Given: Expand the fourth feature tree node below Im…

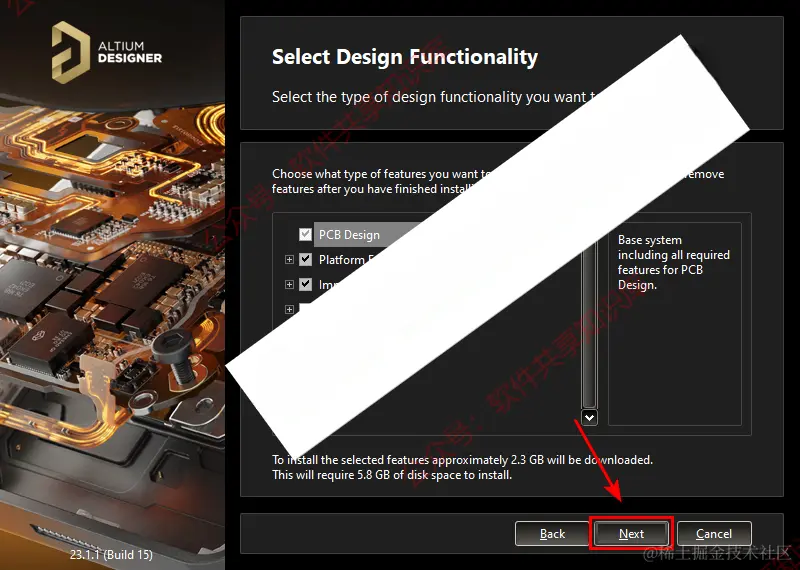Looking at the screenshot, I should pos(289,309).
